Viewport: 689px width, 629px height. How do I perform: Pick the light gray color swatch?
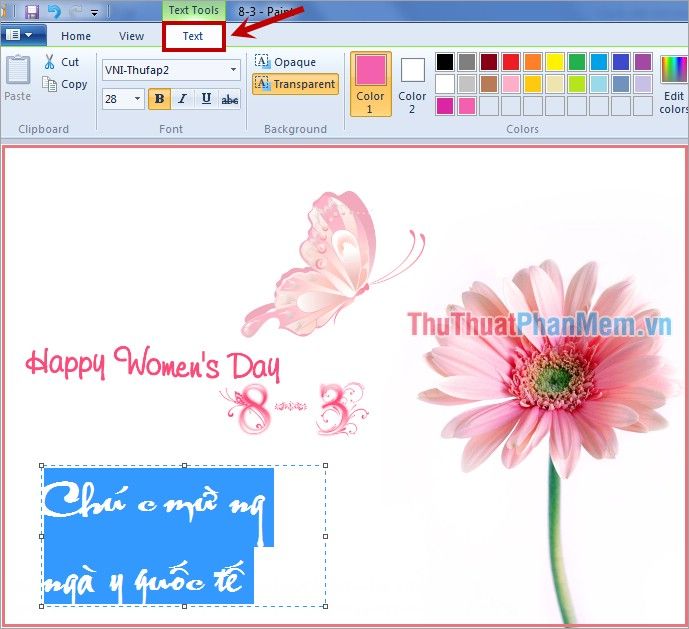pos(467,84)
